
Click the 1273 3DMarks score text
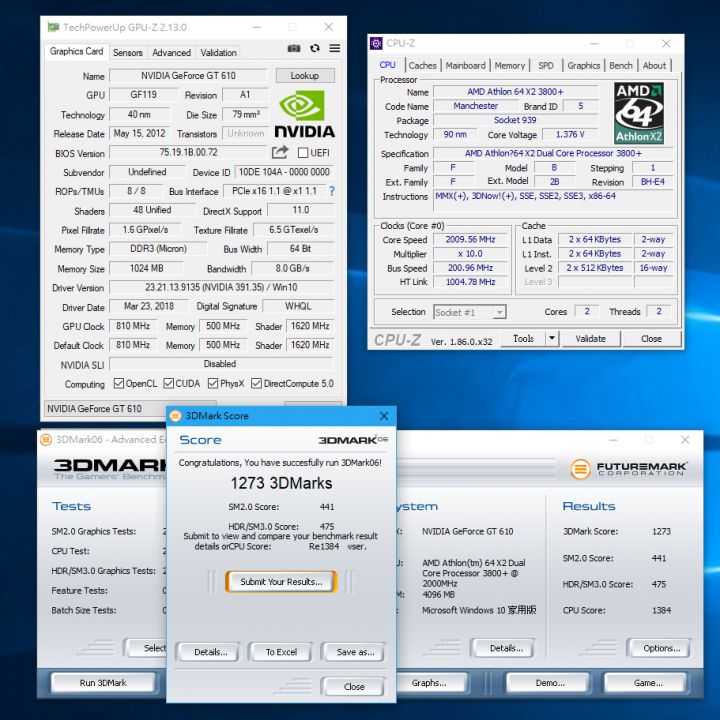pyautogui.click(x=281, y=483)
